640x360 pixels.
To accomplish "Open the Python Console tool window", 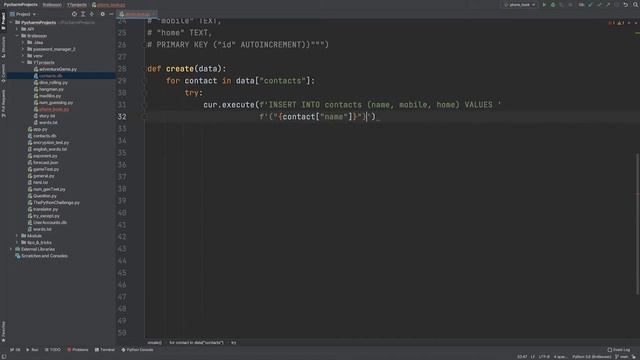I will pyautogui.click(x=137, y=350).
